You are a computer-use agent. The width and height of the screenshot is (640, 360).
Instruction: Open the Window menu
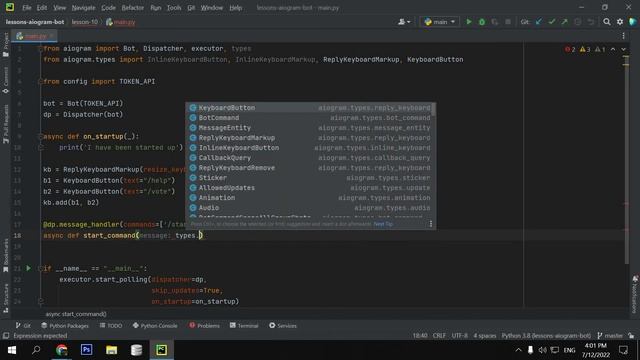[211, 8]
